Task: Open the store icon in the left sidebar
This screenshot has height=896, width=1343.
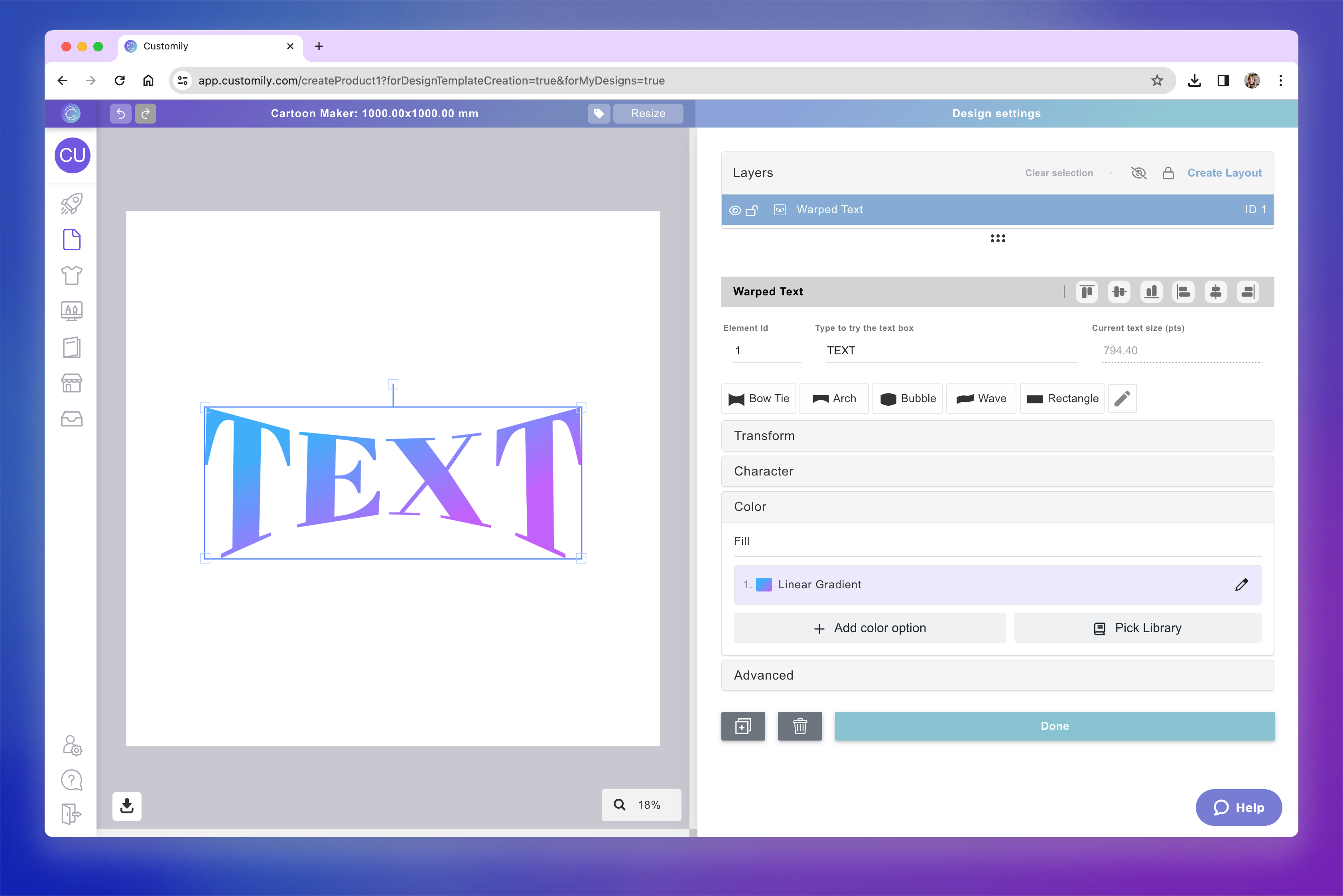Action: pos(71,383)
